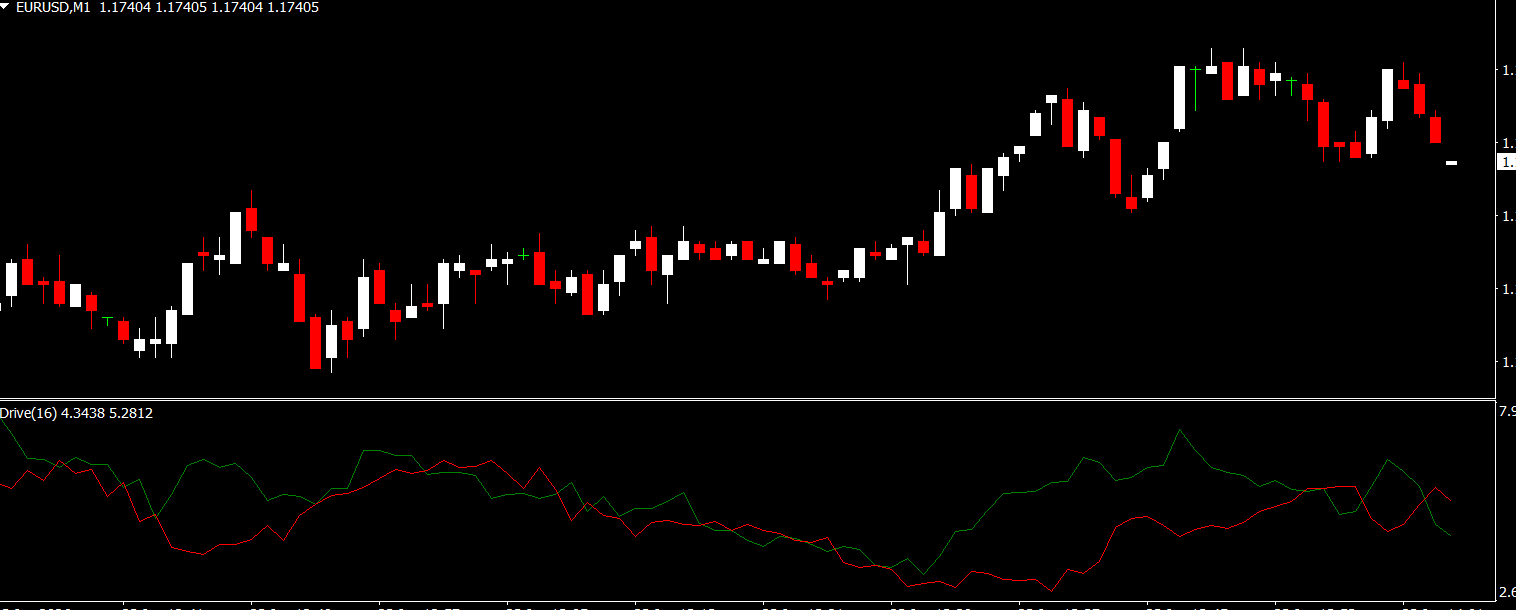Image resolution: width=1516 pixels, height=610 pixels.
Task: Click the 2.6 value on indicator scale
Action: pyautogui.click(x=1506, y=590)
